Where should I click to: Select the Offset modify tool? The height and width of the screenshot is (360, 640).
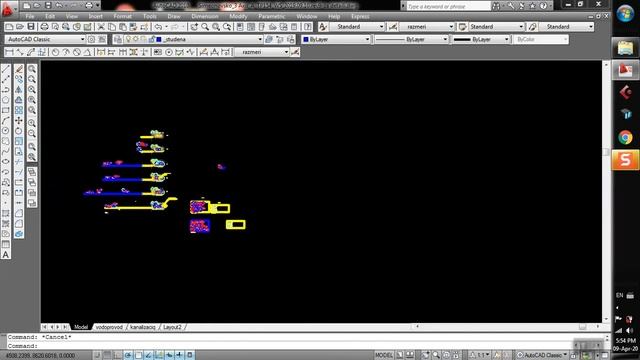(19, 100)
